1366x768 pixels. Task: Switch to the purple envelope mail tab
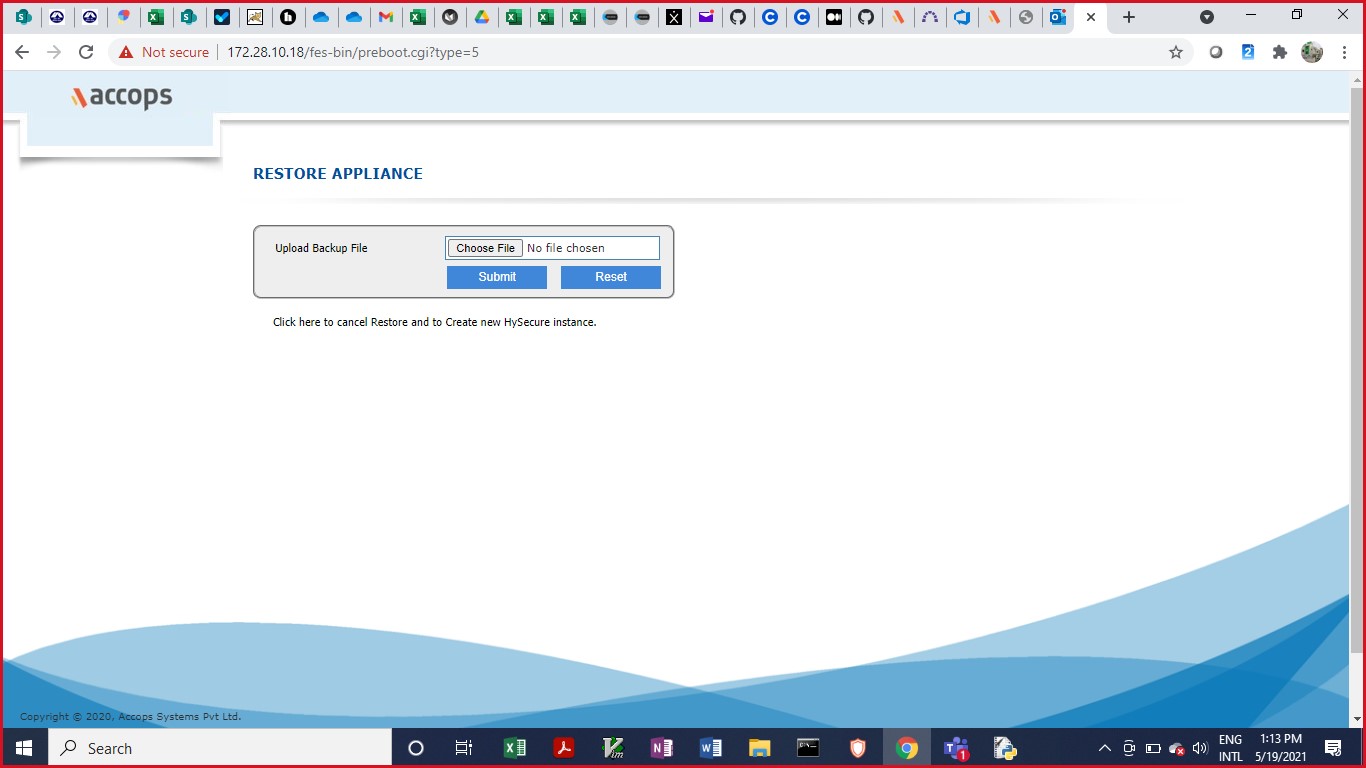706,17
